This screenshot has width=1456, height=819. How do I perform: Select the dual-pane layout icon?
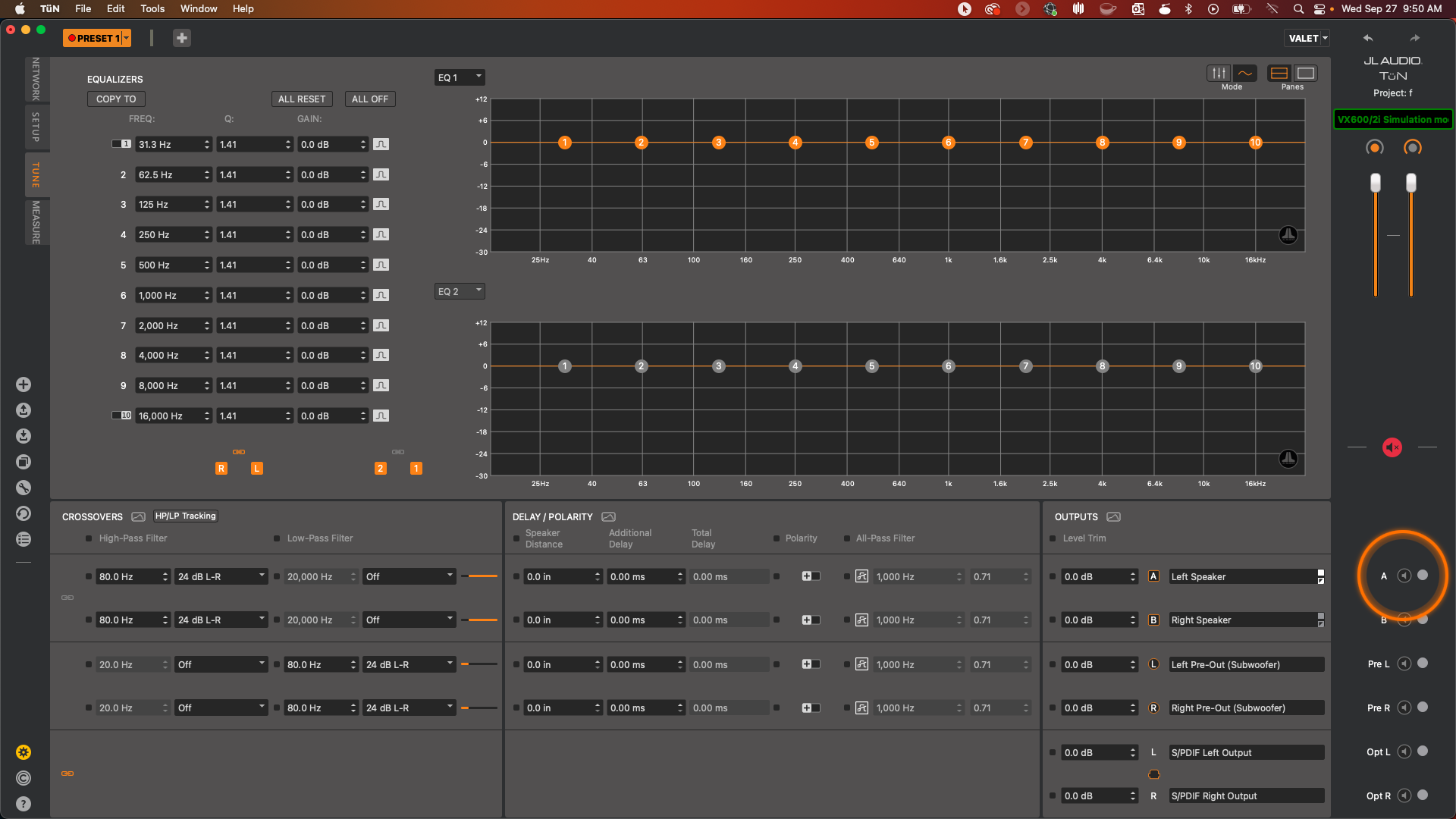[x=1279, y=73]
